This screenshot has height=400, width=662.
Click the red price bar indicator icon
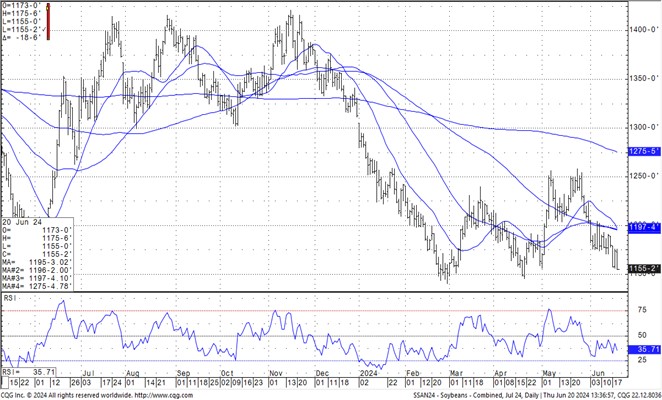click(x=47, y=21)
